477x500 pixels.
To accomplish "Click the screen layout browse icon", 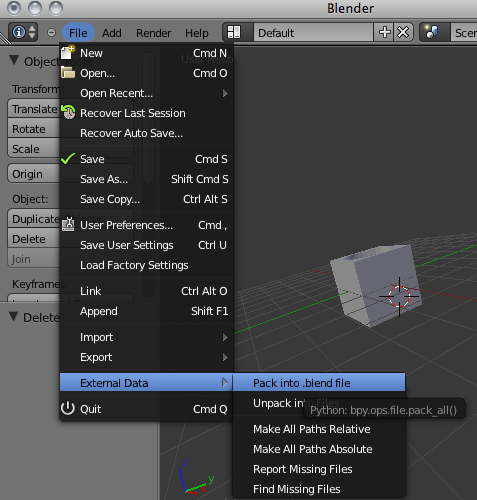I will [234, 33].
